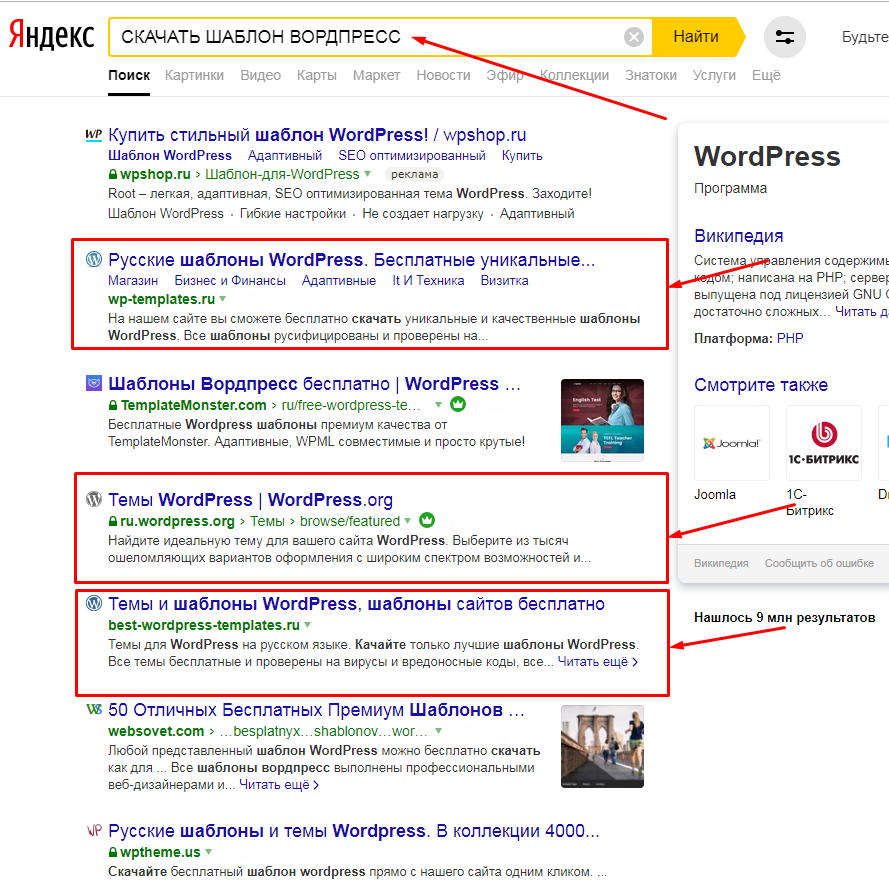
Task: Click the lock icon before wptheme.us
Action: [x=113, y=852]
